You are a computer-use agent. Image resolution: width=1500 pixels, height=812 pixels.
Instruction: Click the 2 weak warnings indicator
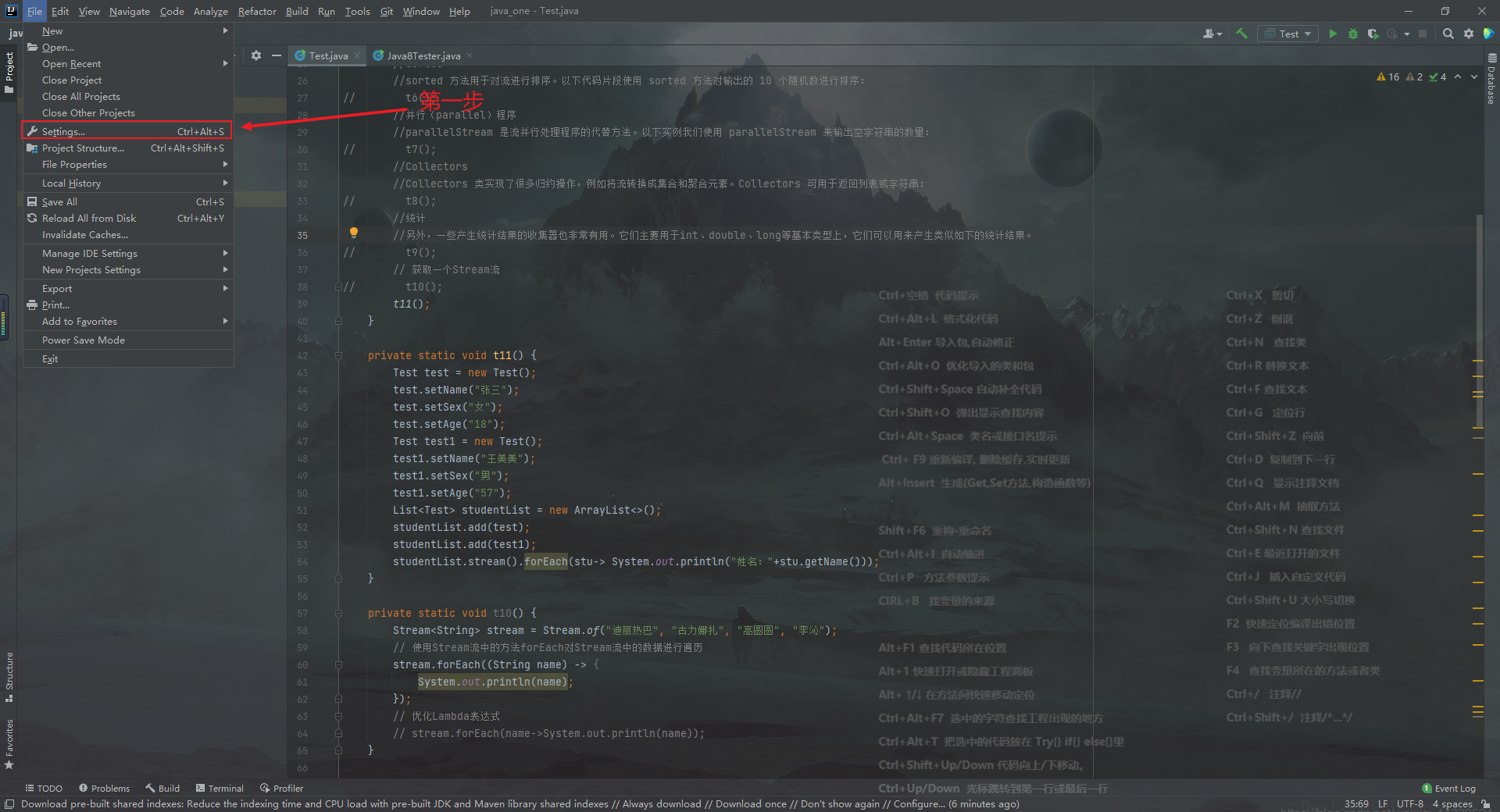tap(1414, 77)
